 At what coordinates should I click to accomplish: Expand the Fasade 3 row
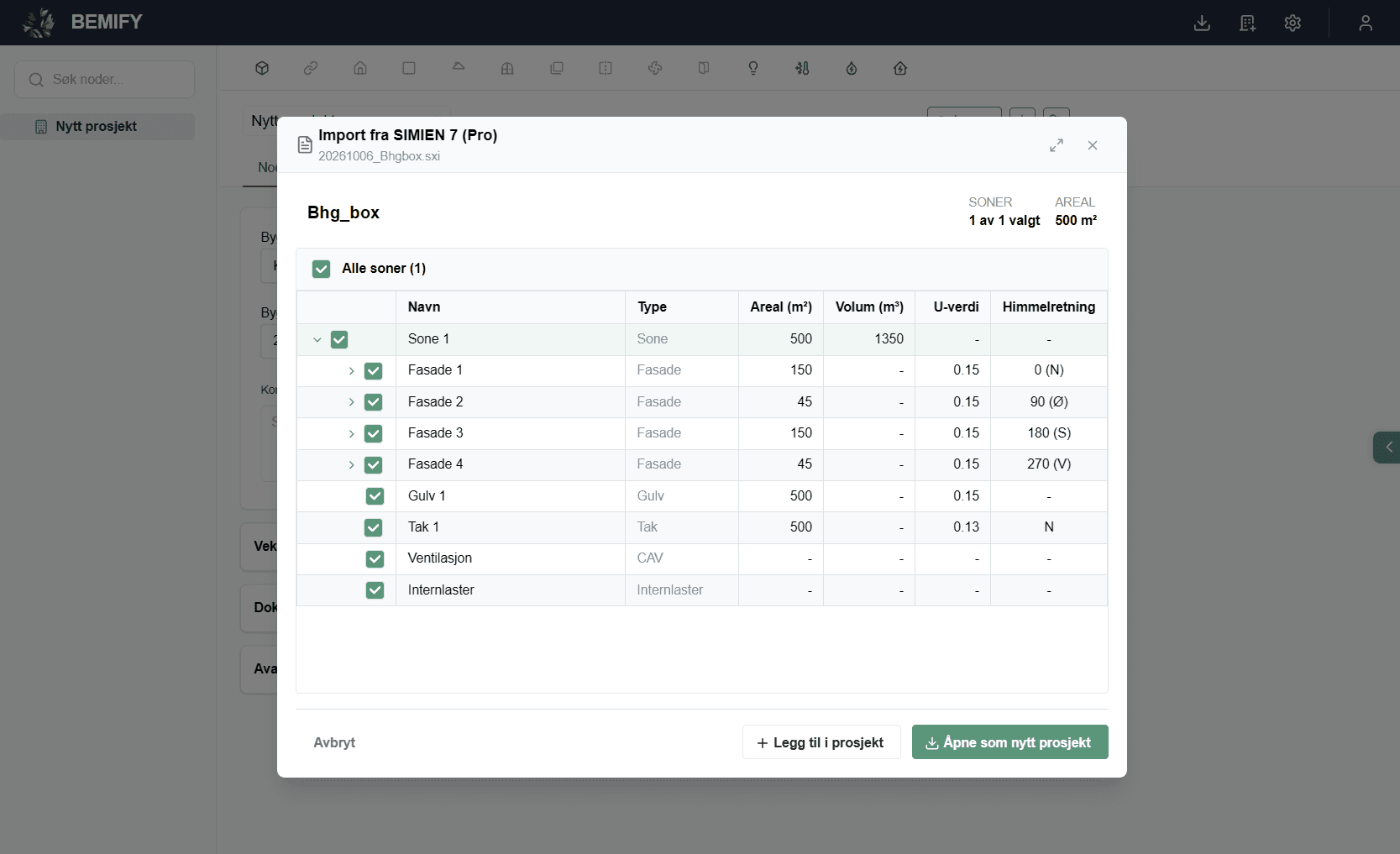pyautogui.click(x=351, y=433)
